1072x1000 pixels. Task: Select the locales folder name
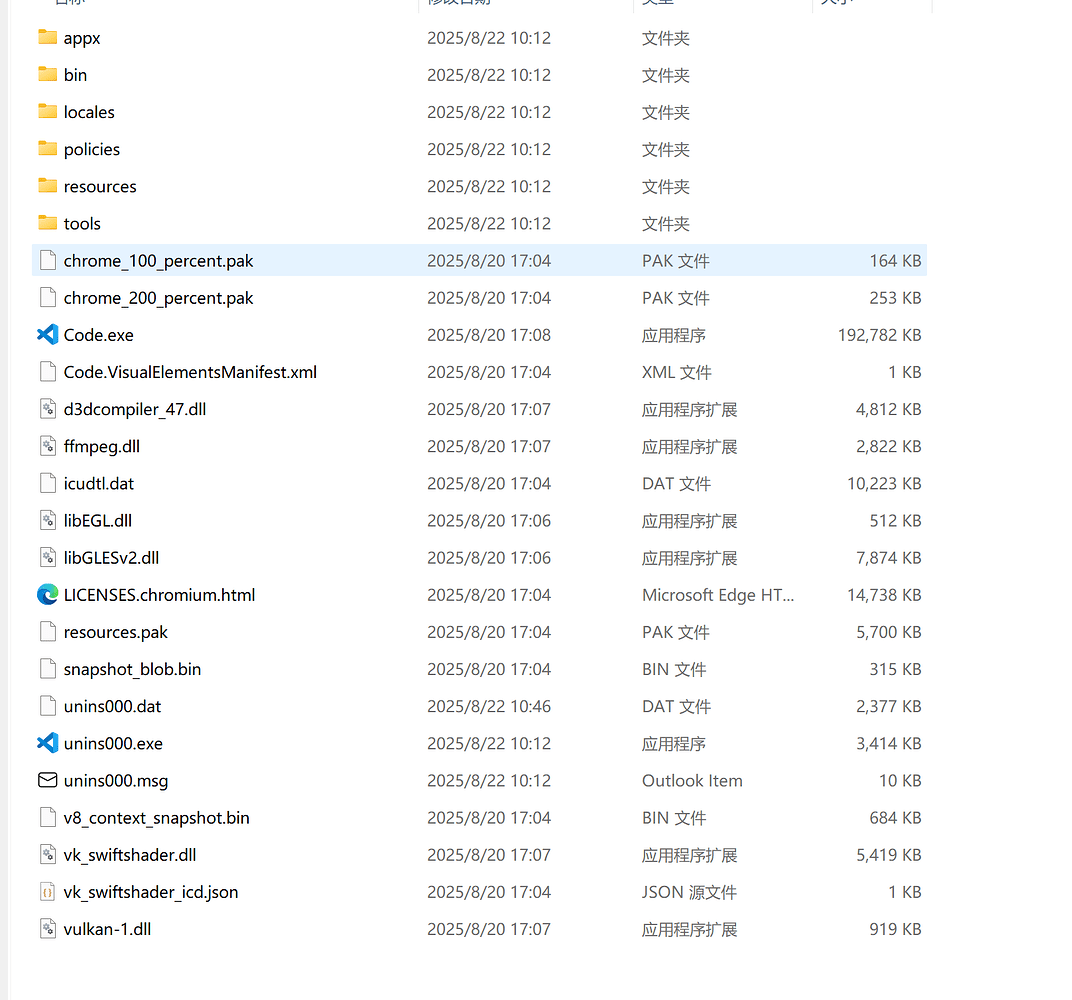pos(89,112)
